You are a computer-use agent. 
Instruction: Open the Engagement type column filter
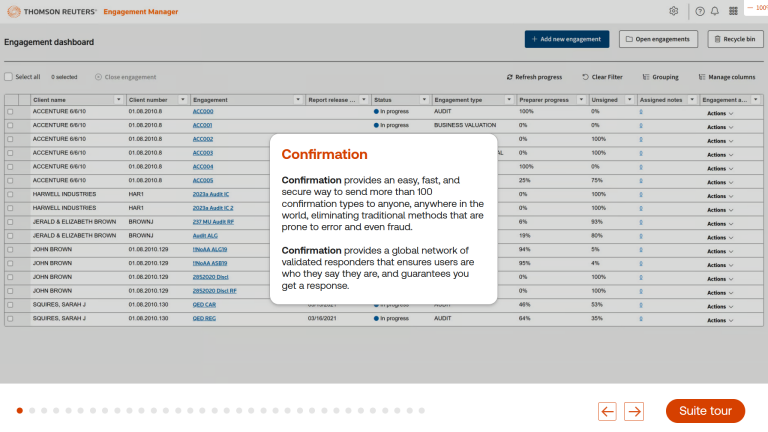click(508, 100)
